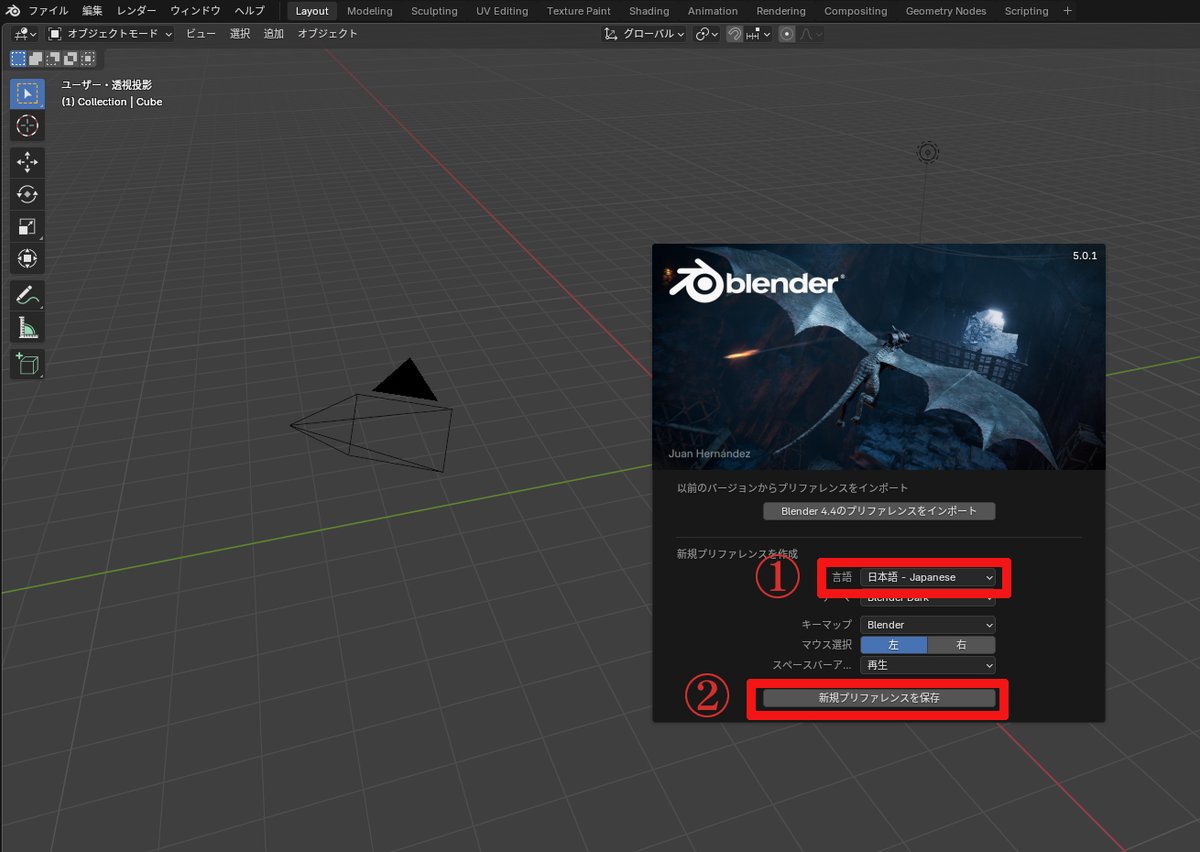Switch to the Compositing workspace tab

point(855,11)
